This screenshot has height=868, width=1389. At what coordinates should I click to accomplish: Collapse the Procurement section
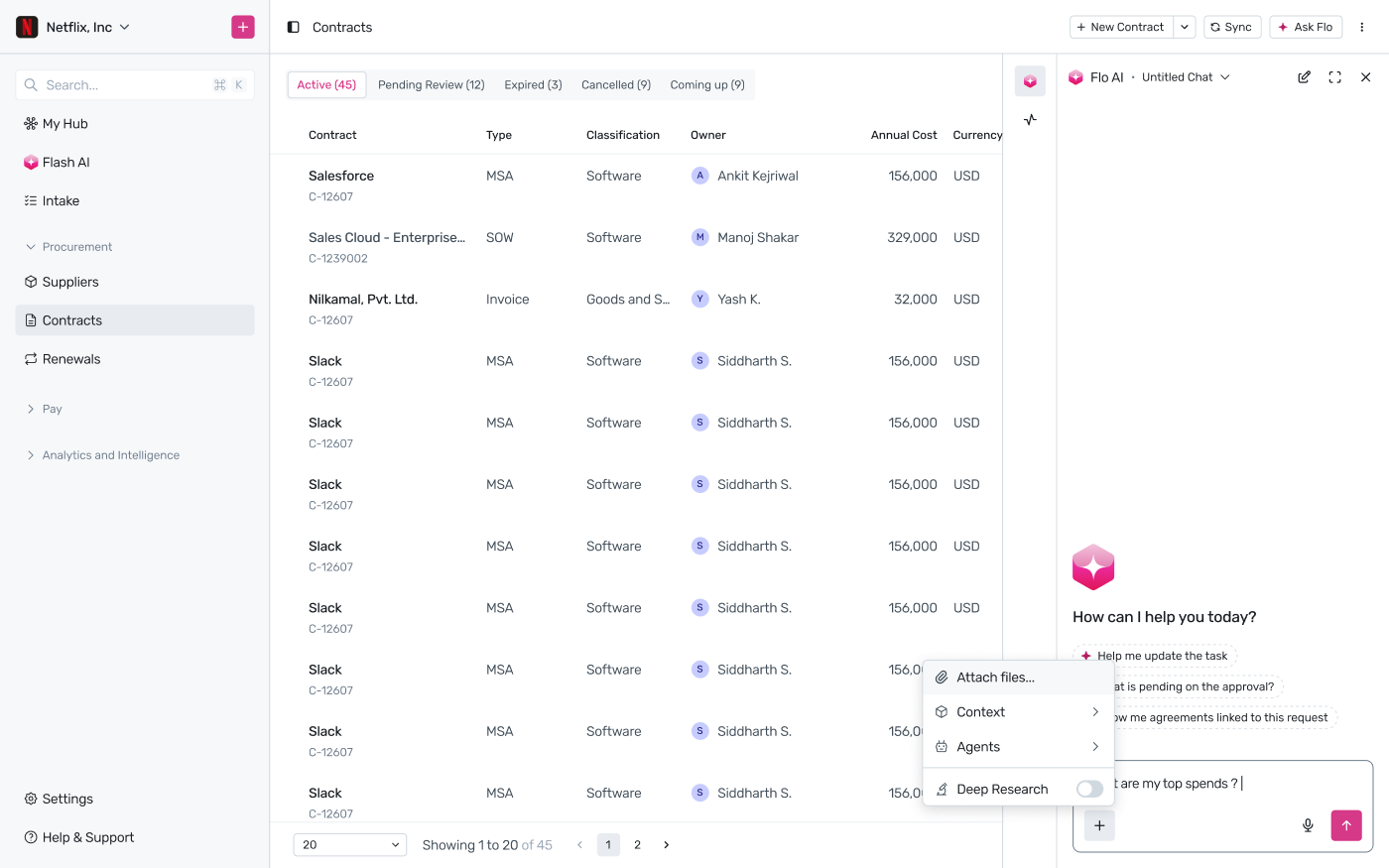pos(69,247)
